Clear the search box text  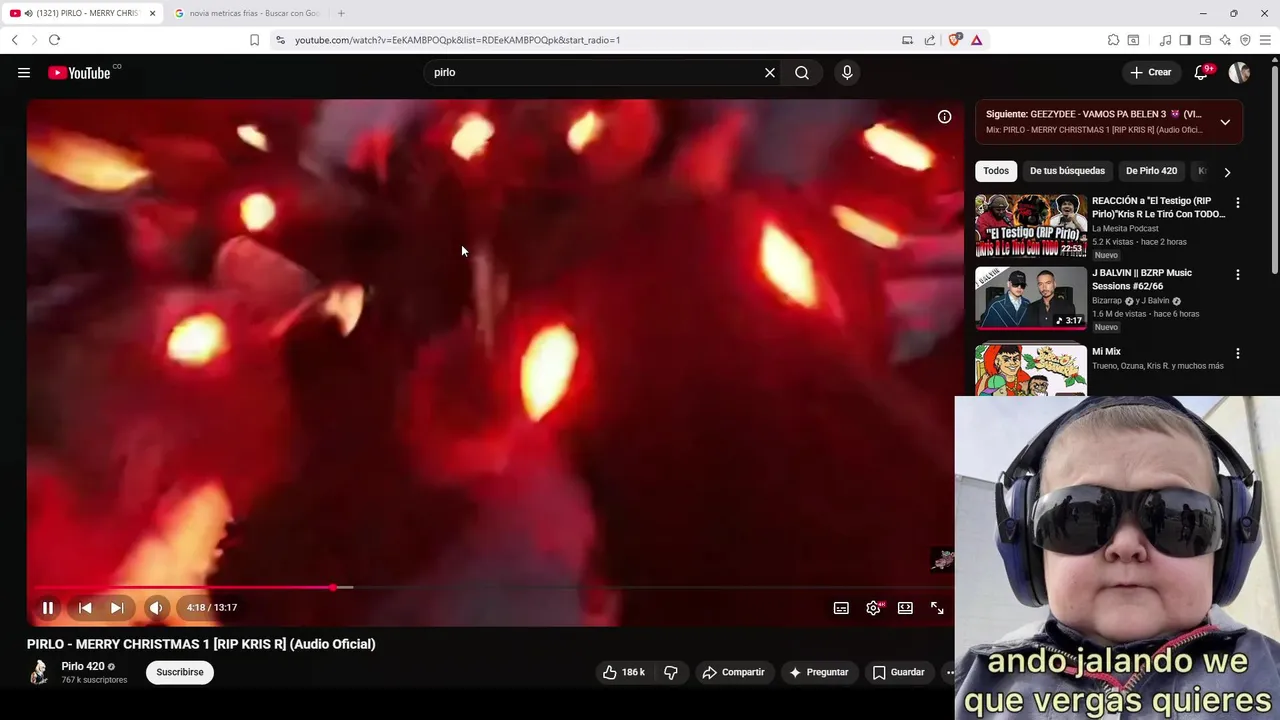coord(770,73)
